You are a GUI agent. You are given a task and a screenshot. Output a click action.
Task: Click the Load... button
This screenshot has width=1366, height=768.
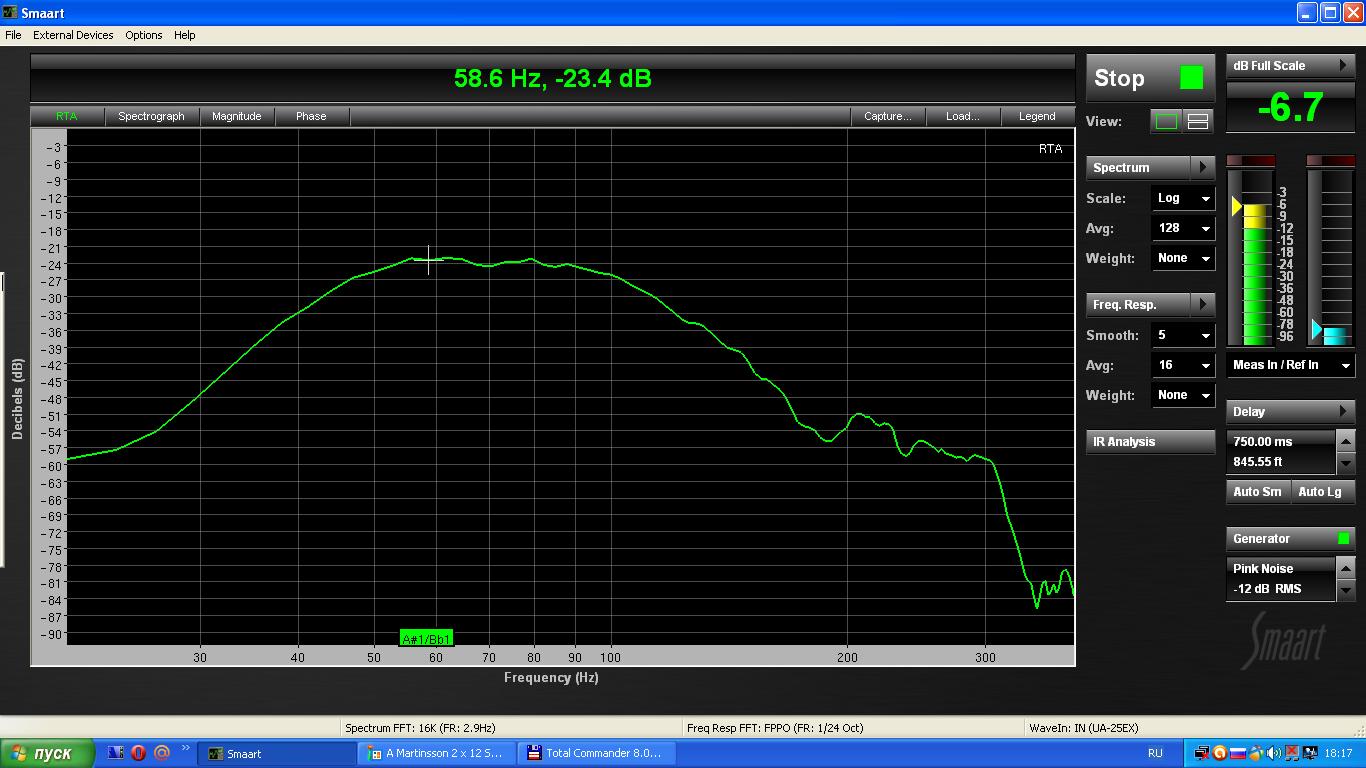click(962, 116)
